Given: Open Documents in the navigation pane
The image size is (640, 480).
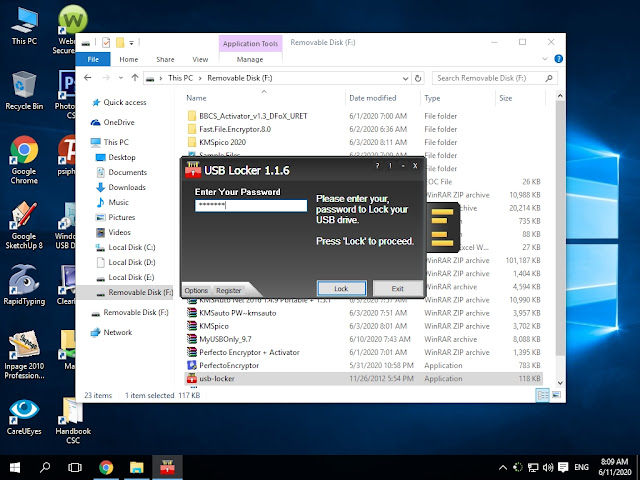Looking at the screenshot, I should coord(127,173).
